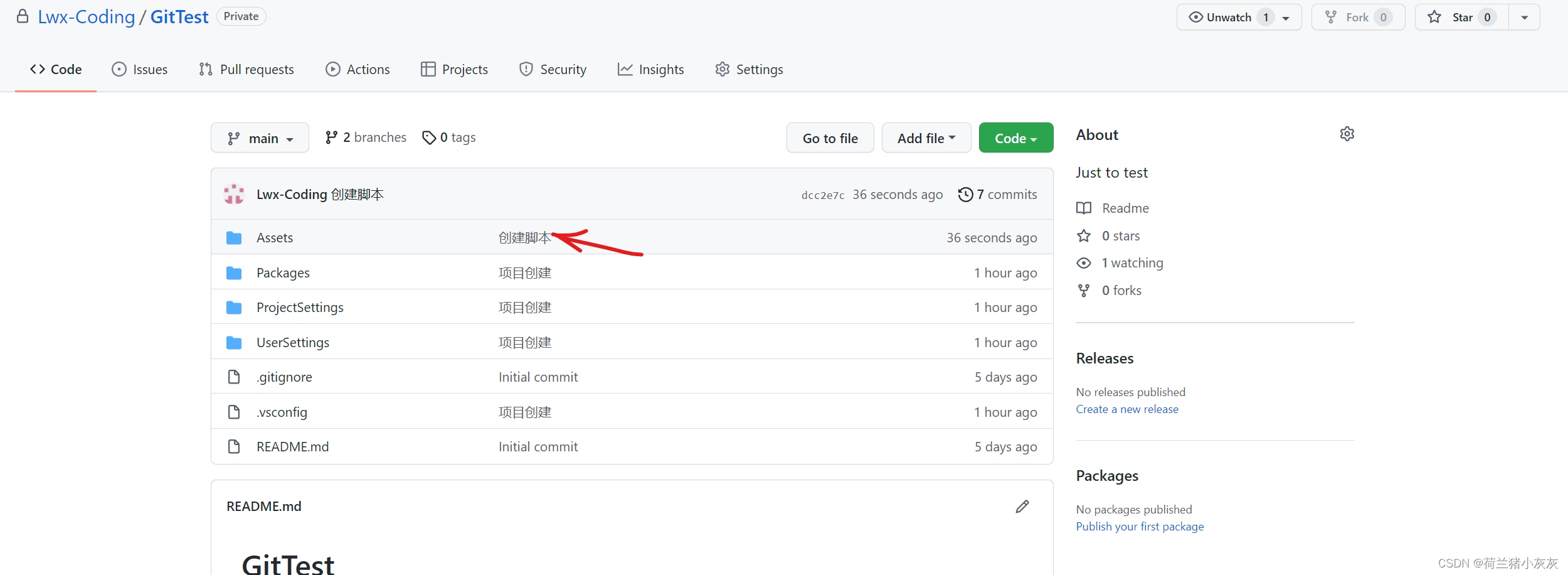The width and height of the screenshot is (1568, 575).
Task: Open the main branch selector
Action: click(260, 137)
